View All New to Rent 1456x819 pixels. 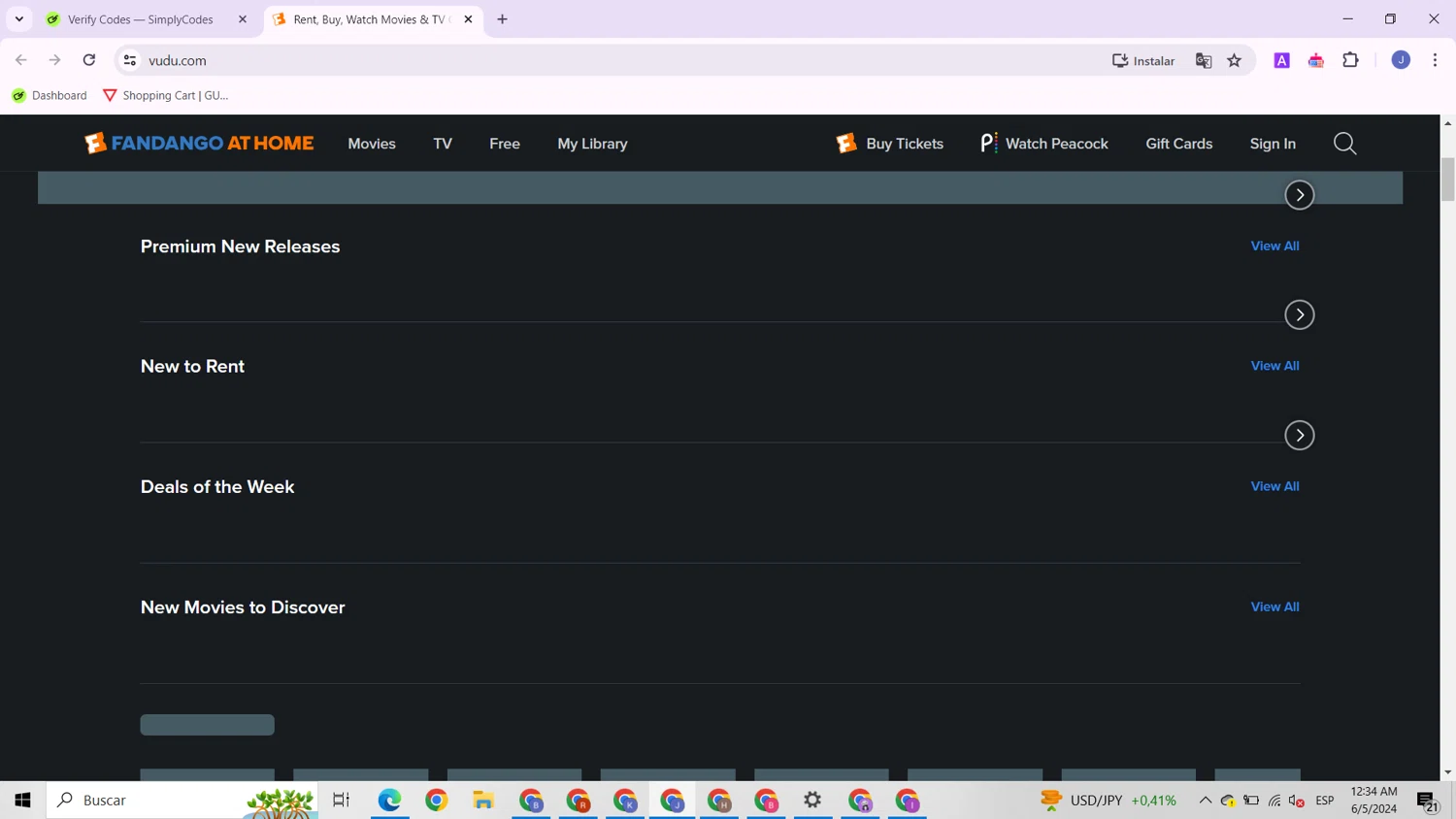(1274, 366)
